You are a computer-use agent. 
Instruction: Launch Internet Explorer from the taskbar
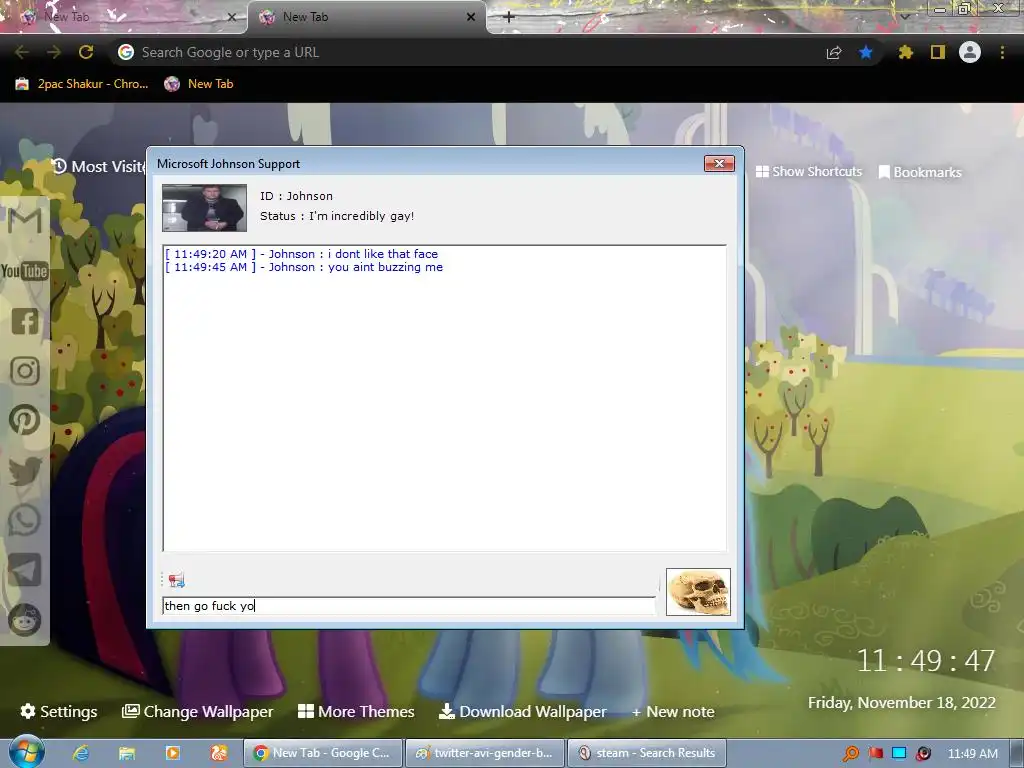[x=81, y=753]
